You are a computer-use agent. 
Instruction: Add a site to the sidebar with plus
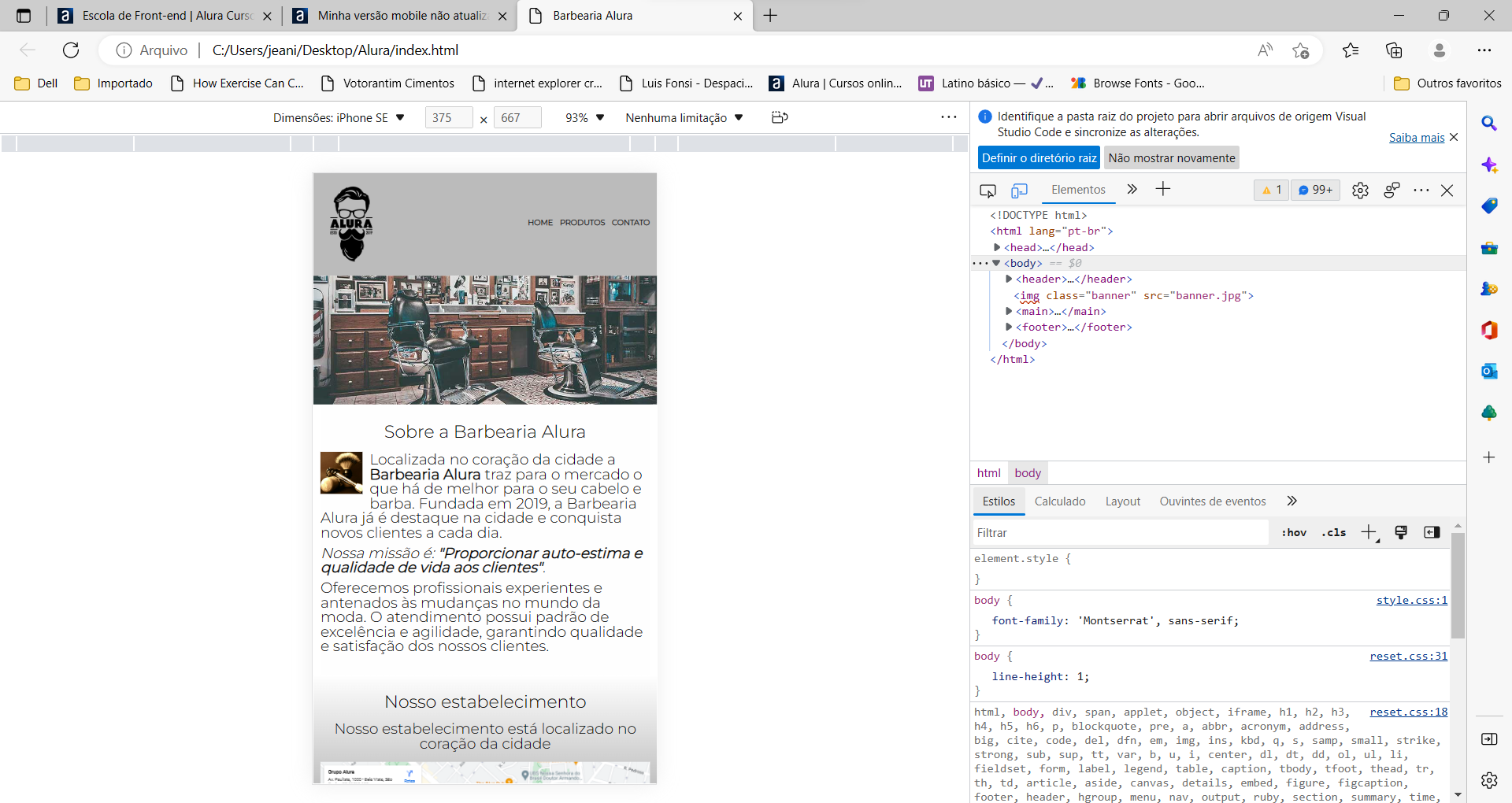[x=1489, y=457]
